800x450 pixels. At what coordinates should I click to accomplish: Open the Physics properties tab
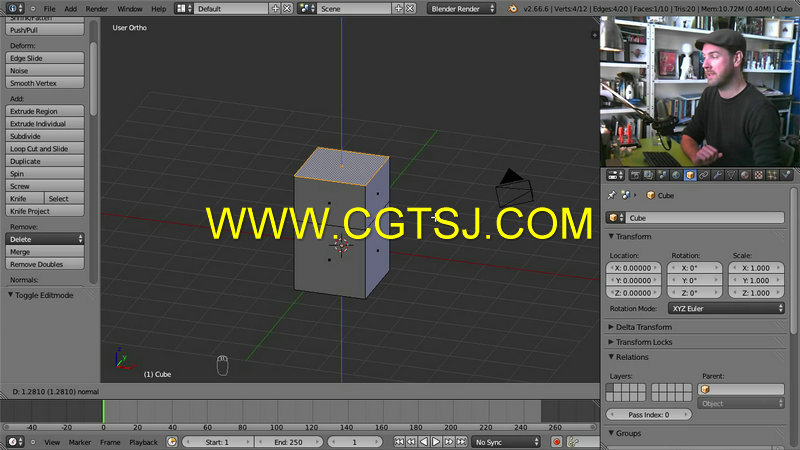pyautogui.click(x=786, y=175)
